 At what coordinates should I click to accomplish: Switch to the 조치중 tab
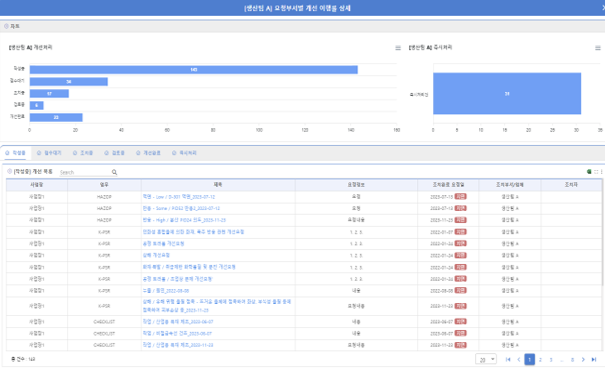pyautogui.click(x=83, y=153)
